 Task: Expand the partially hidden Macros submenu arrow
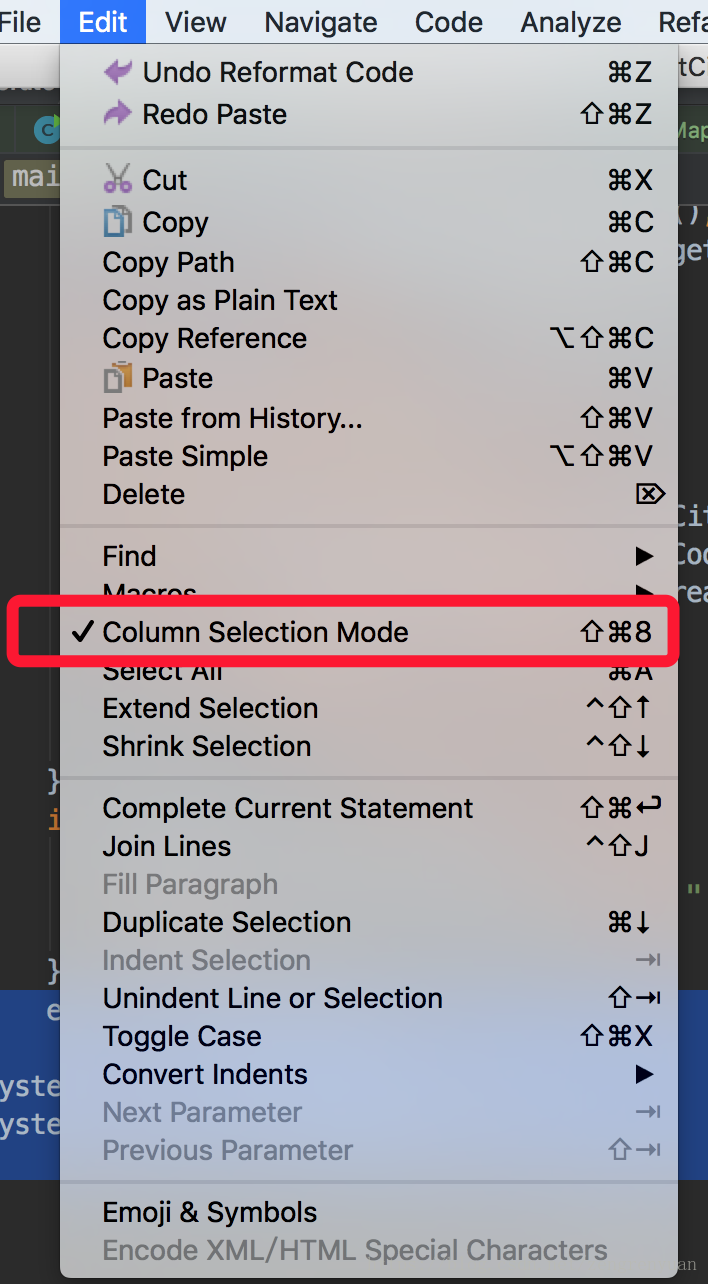click(x=644, y=590)
